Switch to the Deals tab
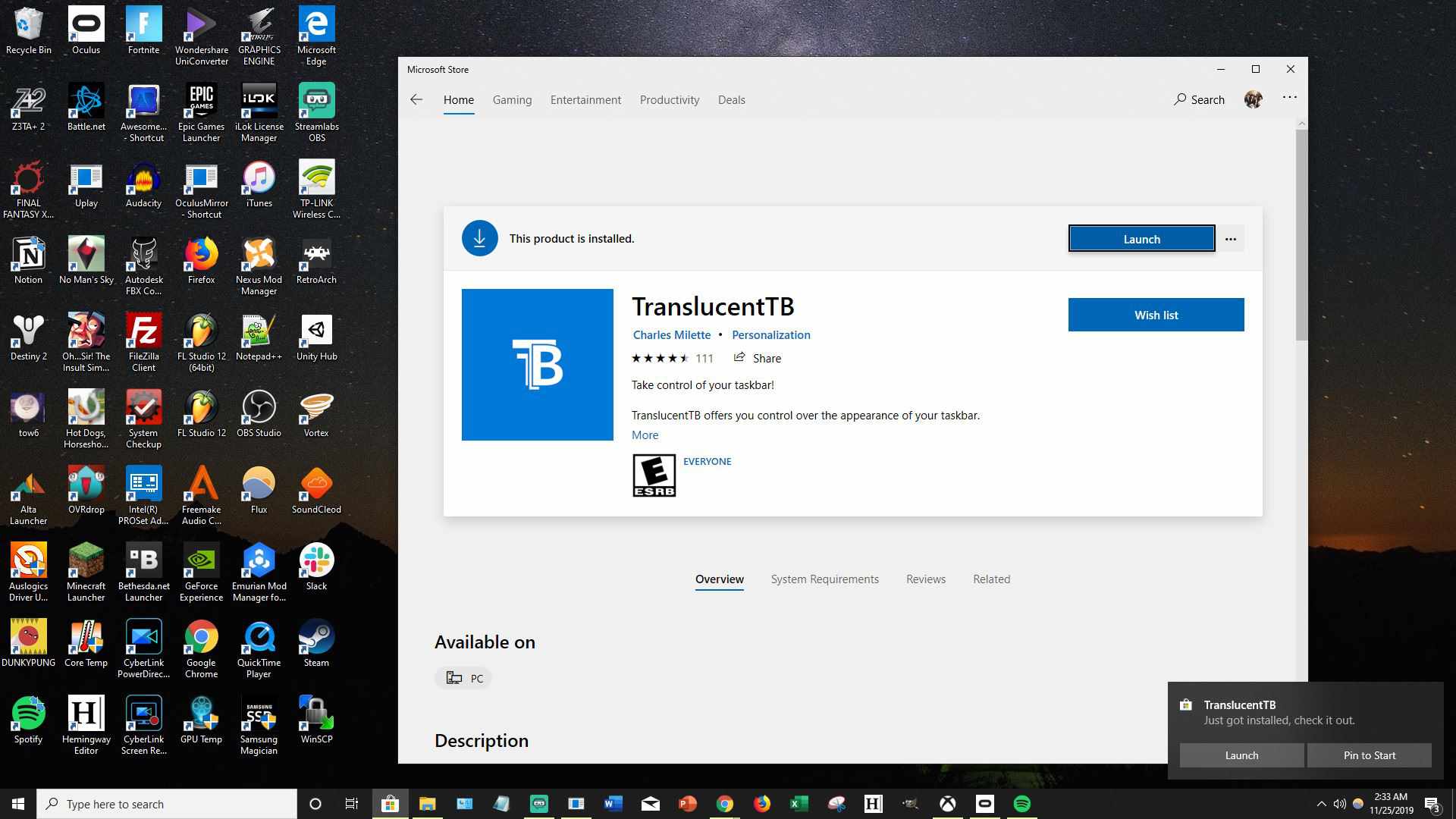Screen dimensions: 1456x819 (x=731, y=99)
